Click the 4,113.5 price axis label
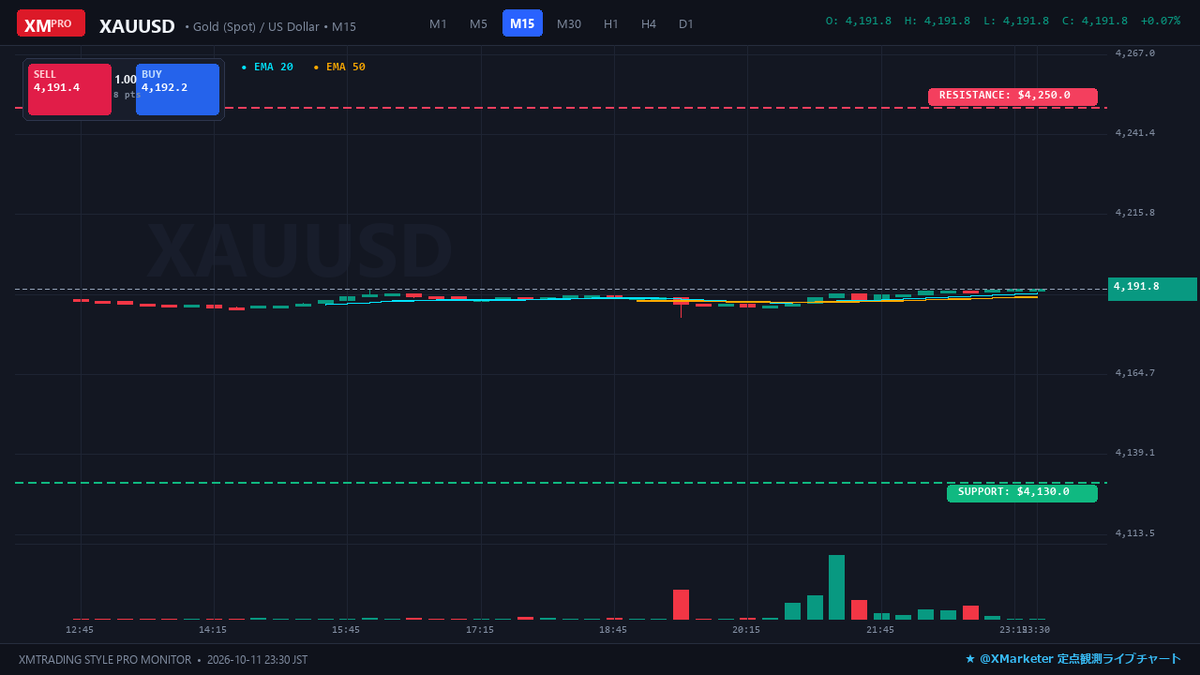The width and height of the screenshot is (1200, 675). tap(1135, 533)
